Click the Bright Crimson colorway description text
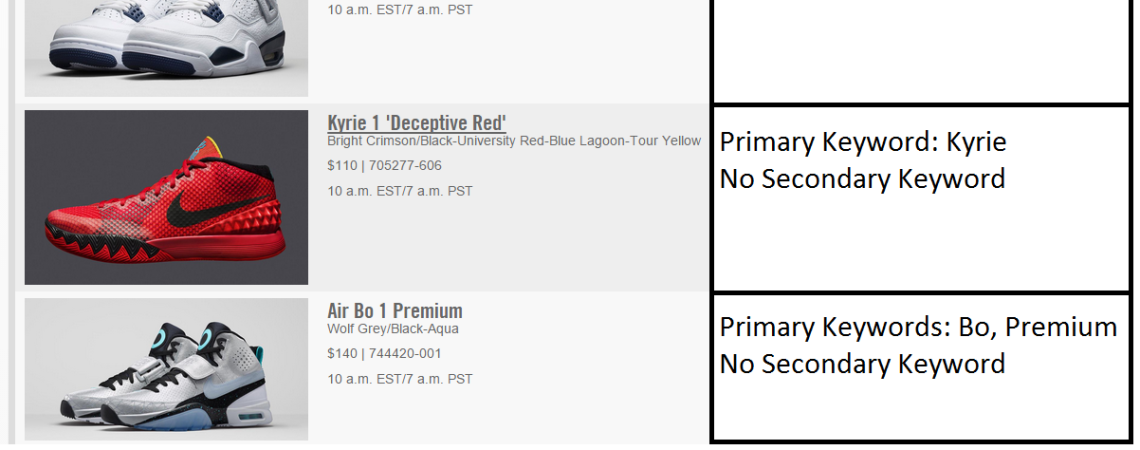 (514, 142)
